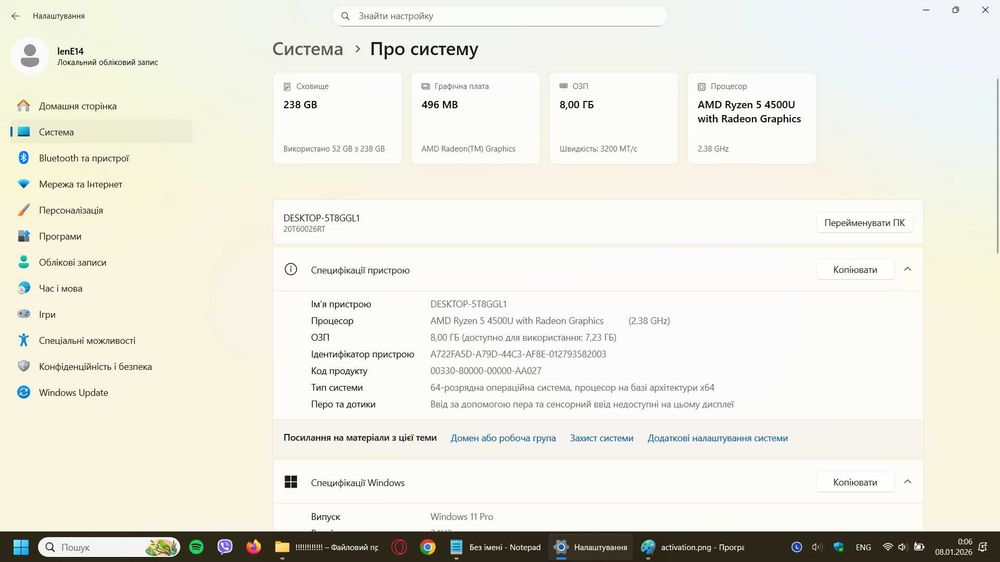Click the Система breadcrumb link
This screenshot has height=562, width=1000.
307,49
